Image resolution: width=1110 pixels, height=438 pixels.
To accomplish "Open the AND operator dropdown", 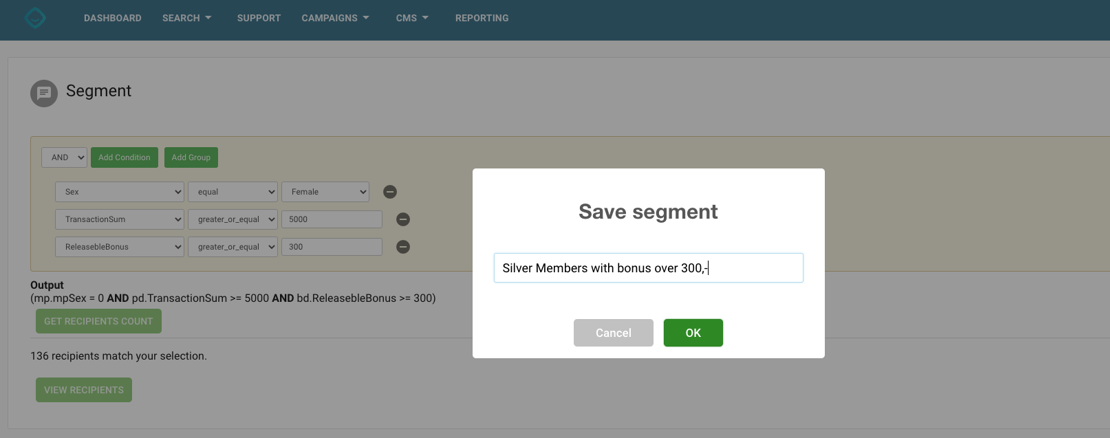I will point(64,158).
